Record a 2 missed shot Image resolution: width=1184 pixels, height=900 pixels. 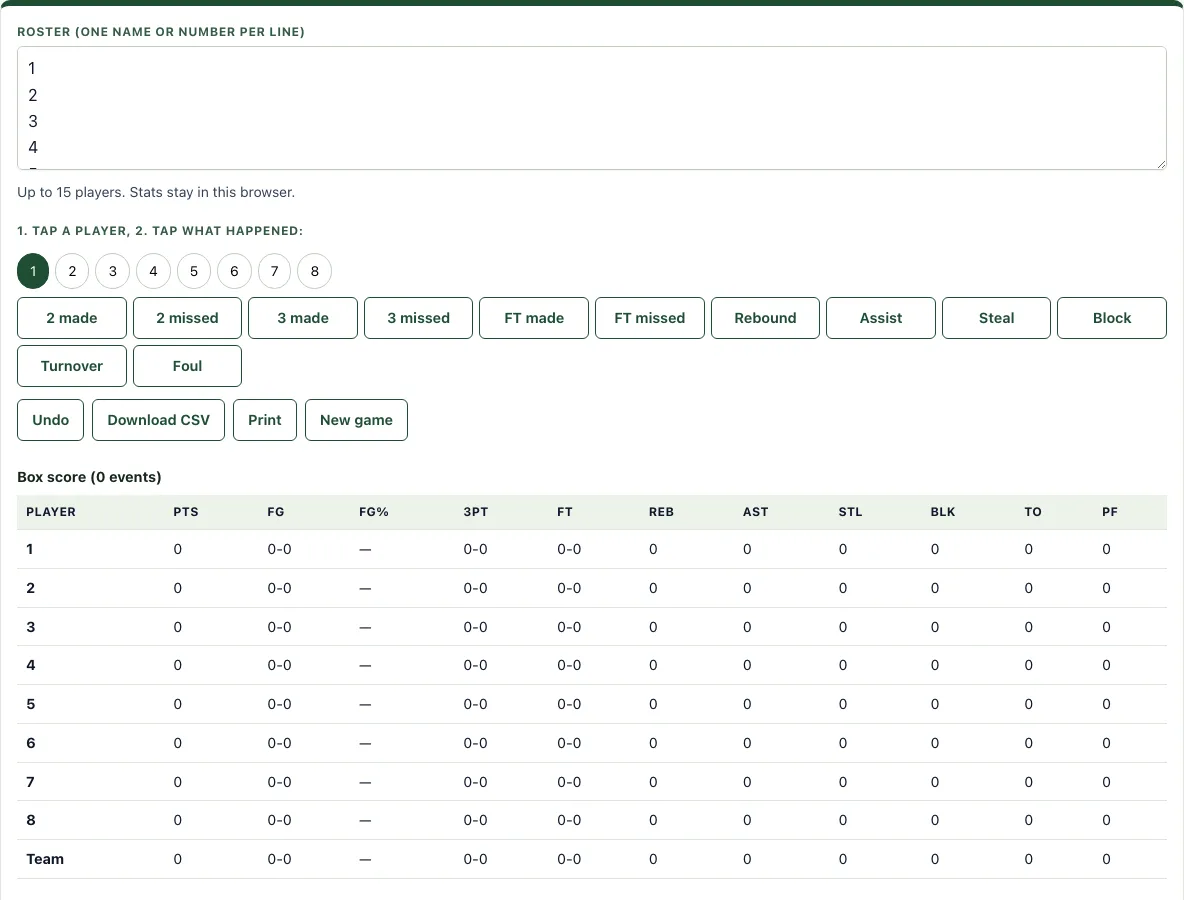(x=187, y=318)
